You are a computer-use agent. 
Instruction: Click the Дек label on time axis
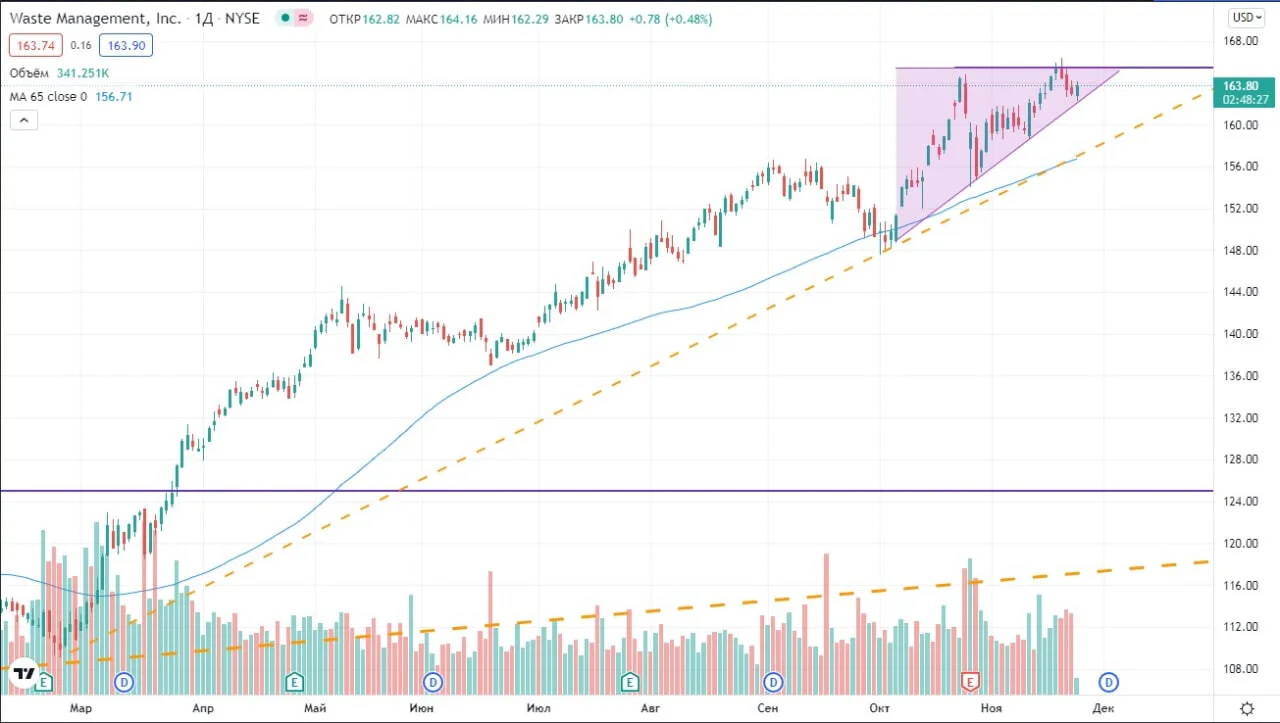[x=1103, y=709]
